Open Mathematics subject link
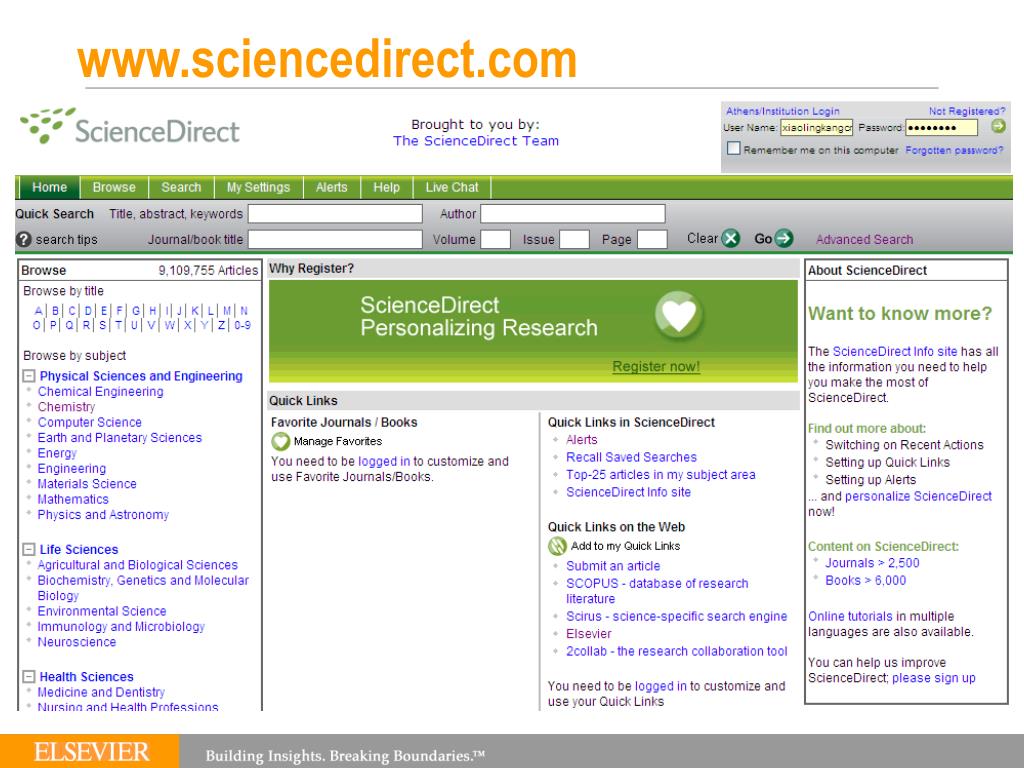Image resolution: width=1024 pixels, height=768 pixels. [73, 500]
